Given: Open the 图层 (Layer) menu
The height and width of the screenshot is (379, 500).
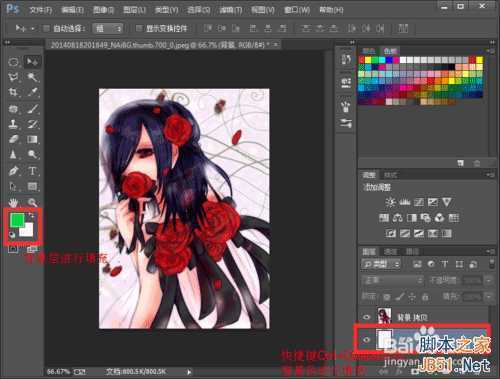Looking at the screenshot, I should (134, 10).
